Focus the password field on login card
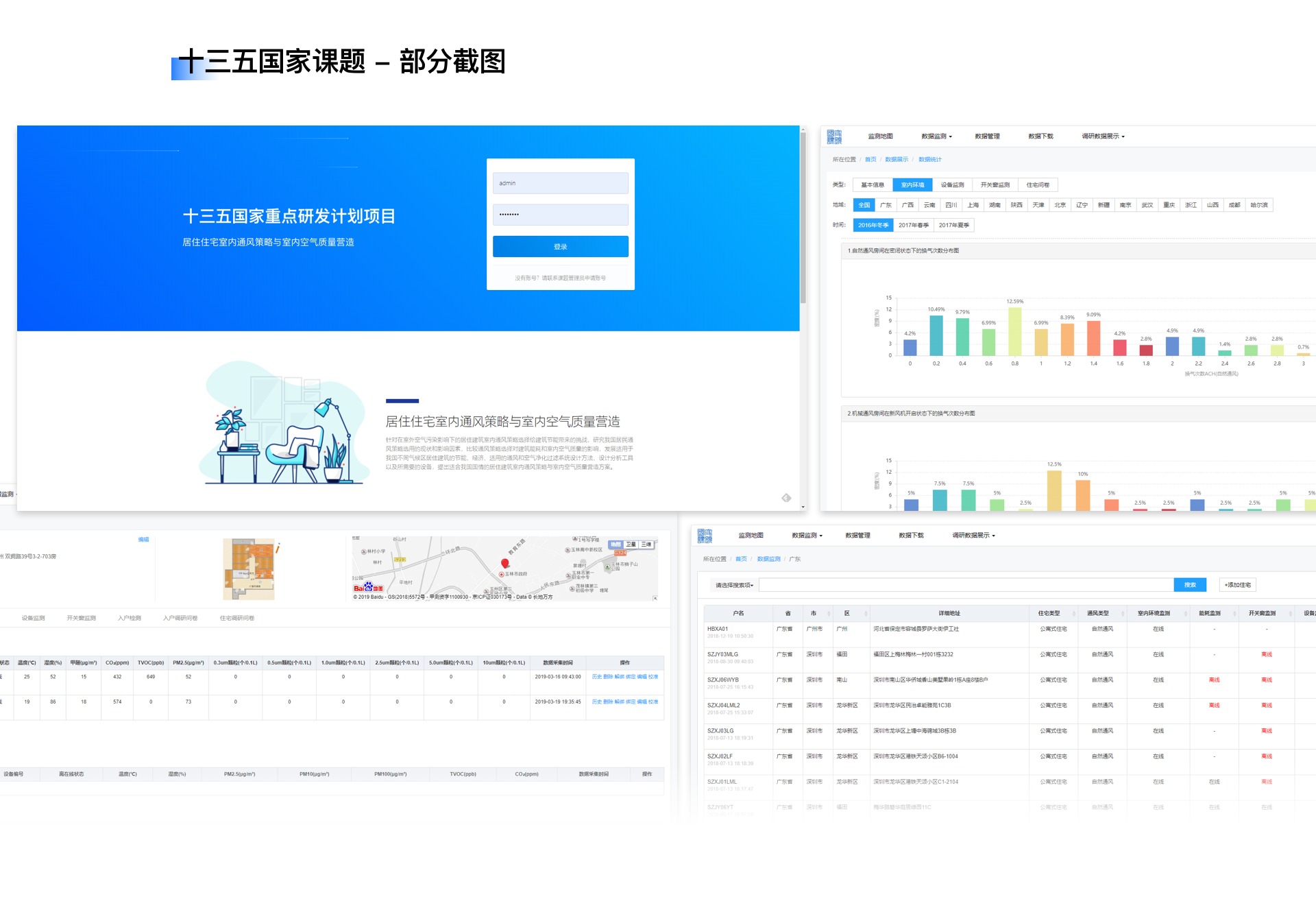 pos(560,215)
